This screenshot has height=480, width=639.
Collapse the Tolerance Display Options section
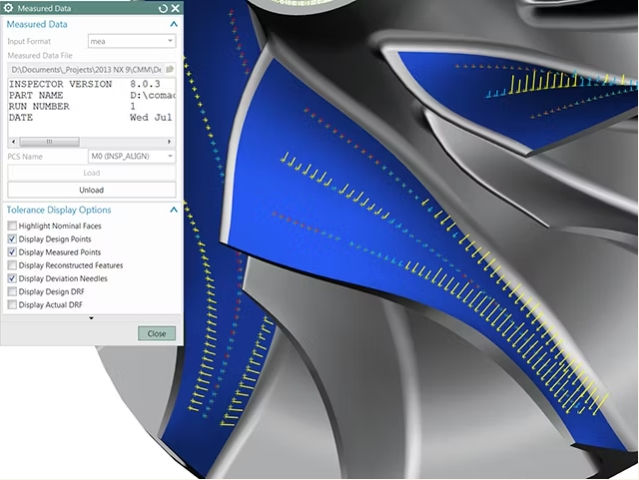point(173,210)
